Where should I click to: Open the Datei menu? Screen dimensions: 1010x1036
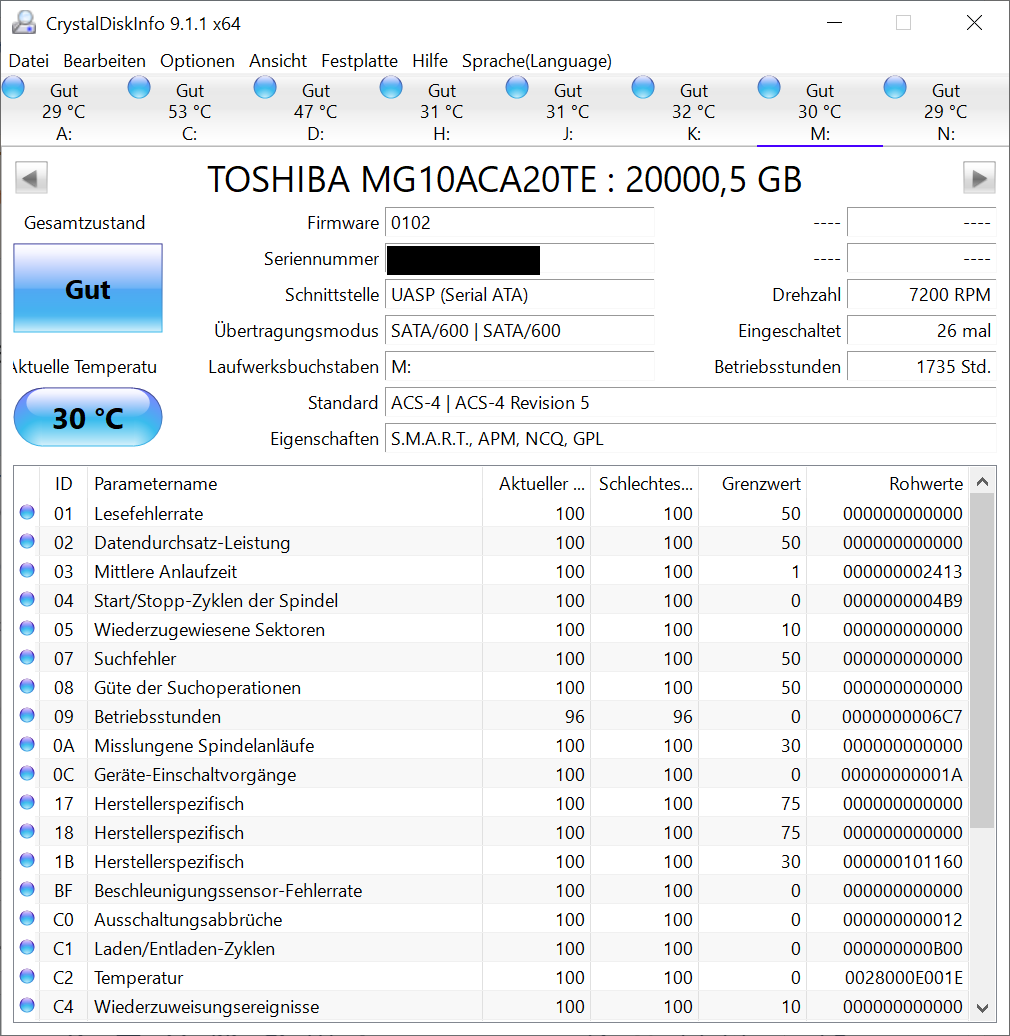coord(29,61)
